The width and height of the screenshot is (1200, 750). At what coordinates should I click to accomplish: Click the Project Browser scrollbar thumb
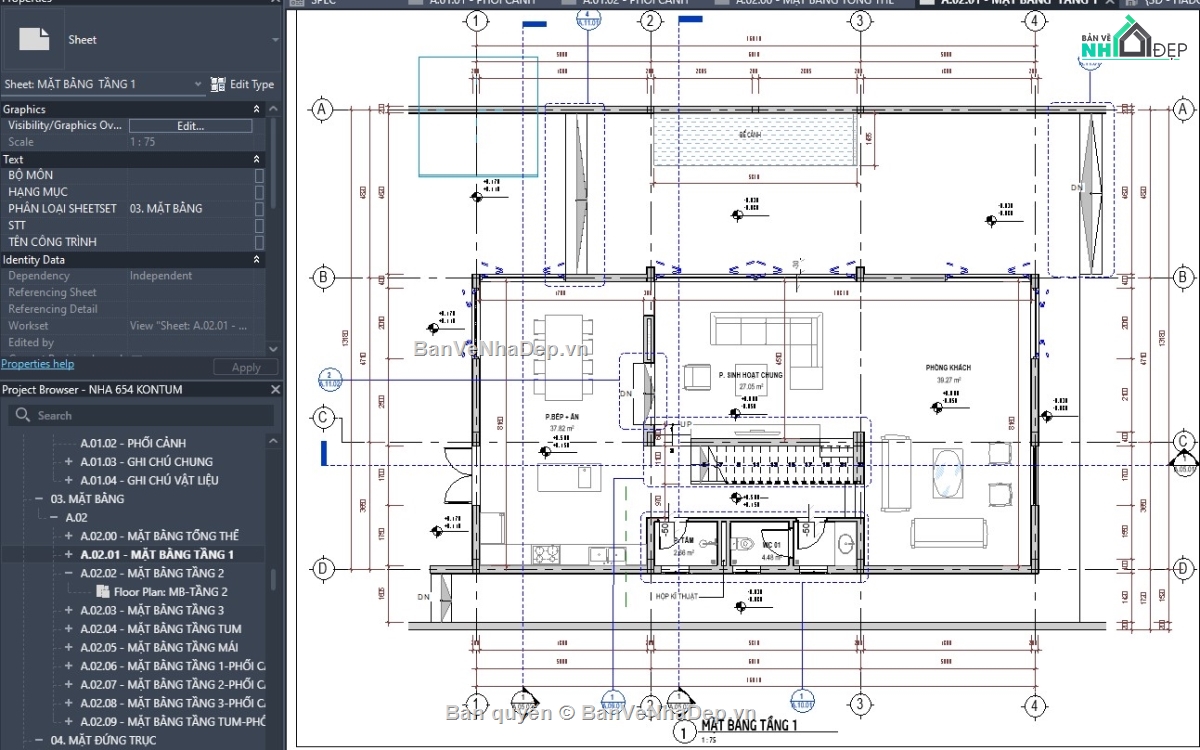pyautogui.click(x=274, y=579)
